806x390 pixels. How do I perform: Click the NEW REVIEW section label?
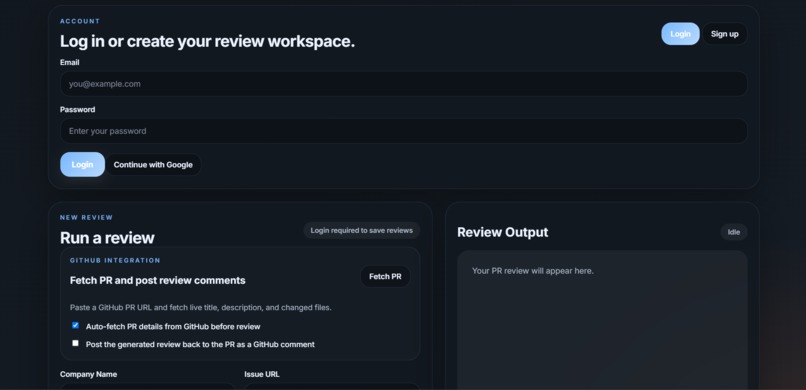click(x=86, y=217)
